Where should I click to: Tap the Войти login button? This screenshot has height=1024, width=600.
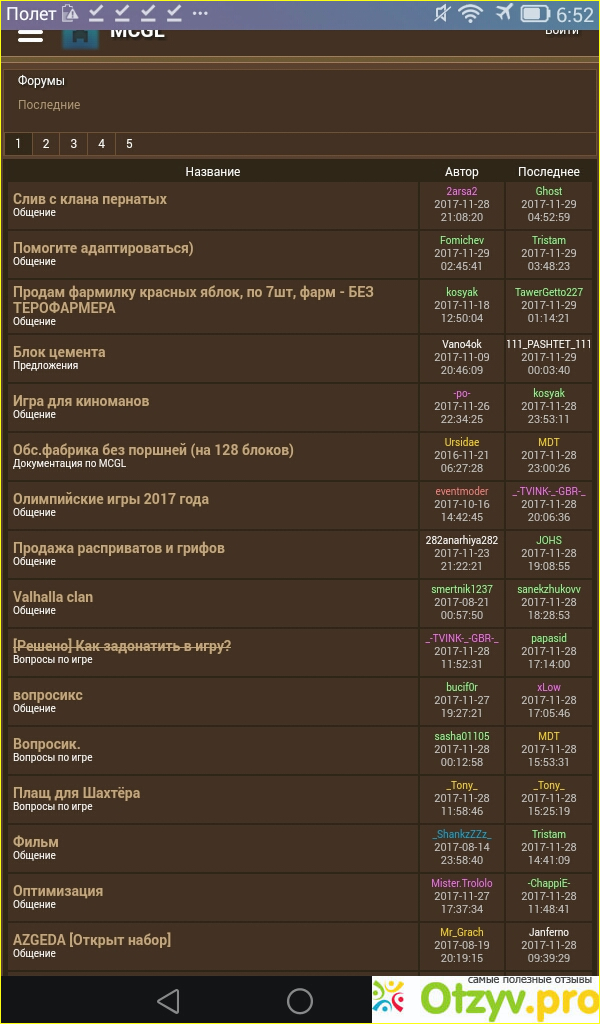[x=561, y=31]
